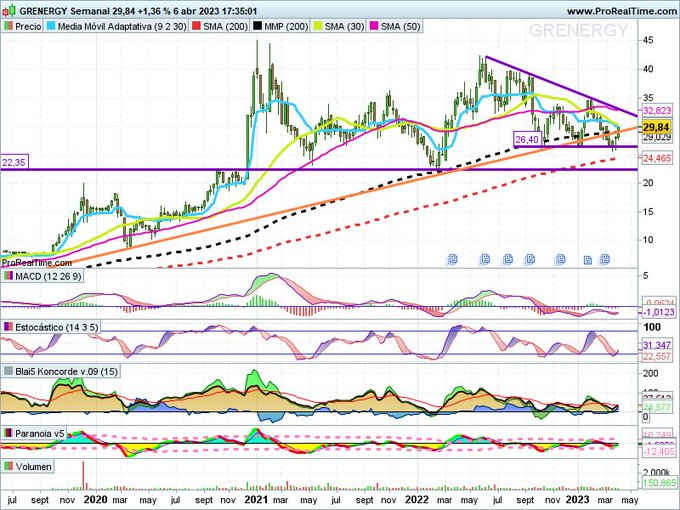This screenshot has width=680, height=510.
Task: Open the event marker icon near September 2022
Action: pyautogui.click(x=530, y=259)
